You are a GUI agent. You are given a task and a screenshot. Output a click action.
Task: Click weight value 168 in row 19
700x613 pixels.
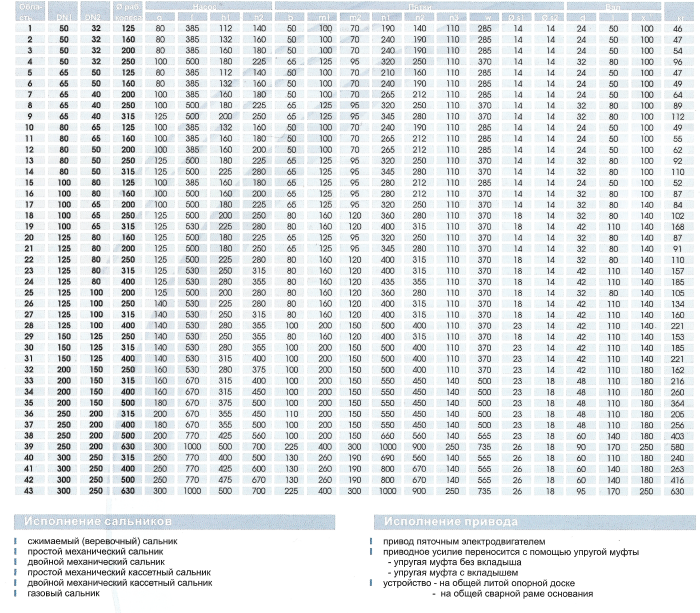pyautogui.click(x=678, y=227)
